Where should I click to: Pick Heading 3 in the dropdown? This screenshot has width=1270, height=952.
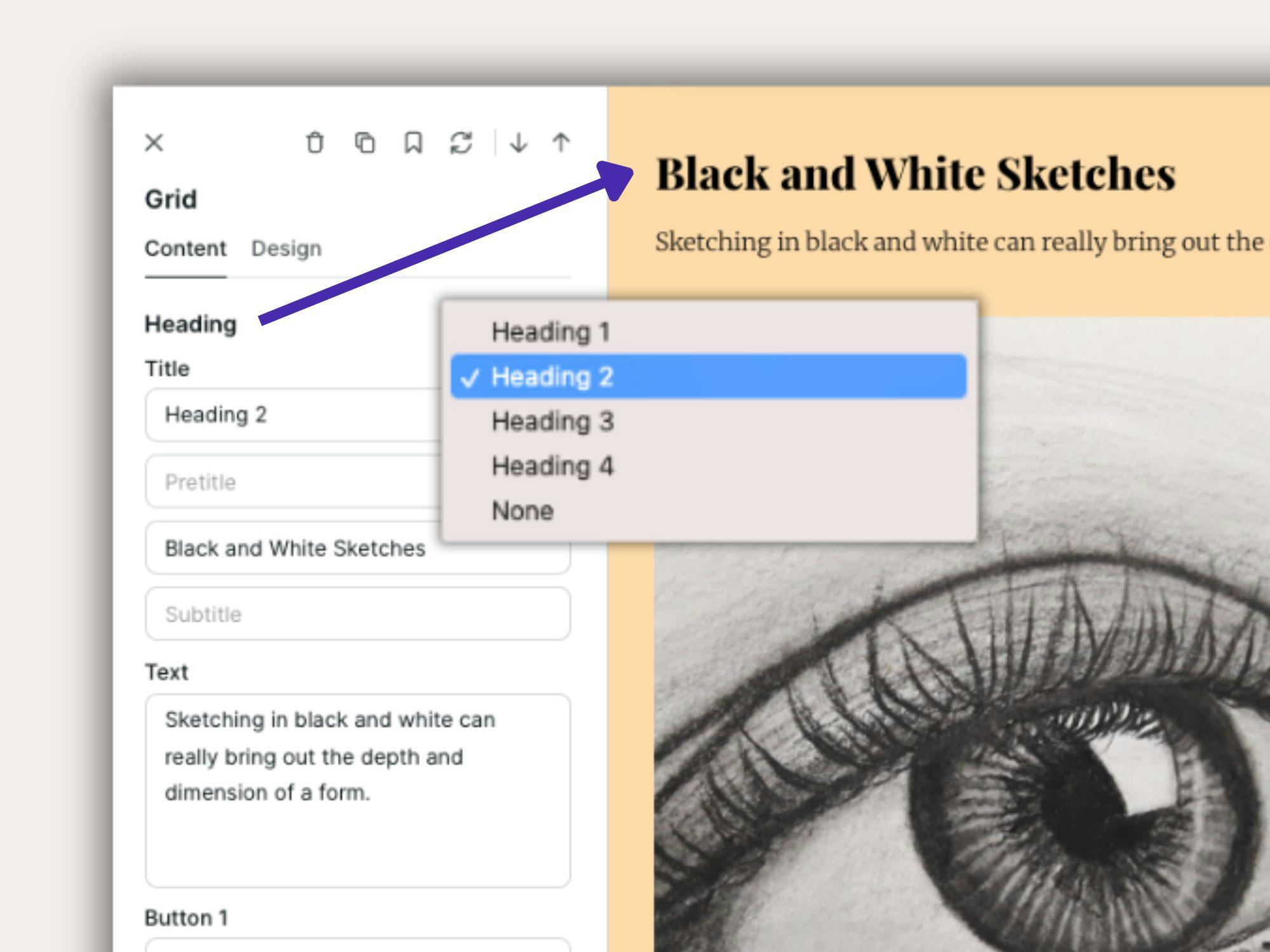tap(552, 421)
